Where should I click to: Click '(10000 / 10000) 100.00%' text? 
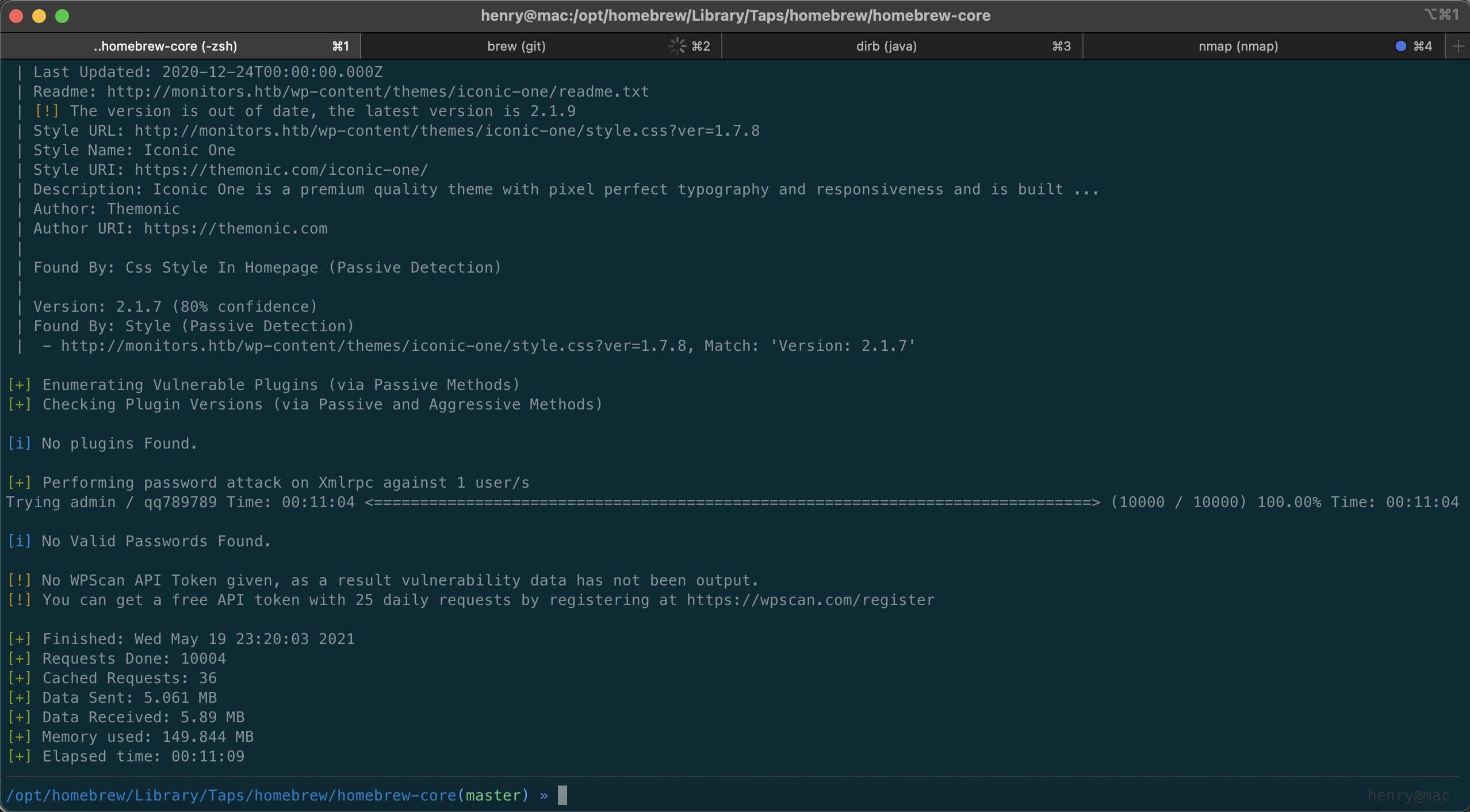[1216, 502]
